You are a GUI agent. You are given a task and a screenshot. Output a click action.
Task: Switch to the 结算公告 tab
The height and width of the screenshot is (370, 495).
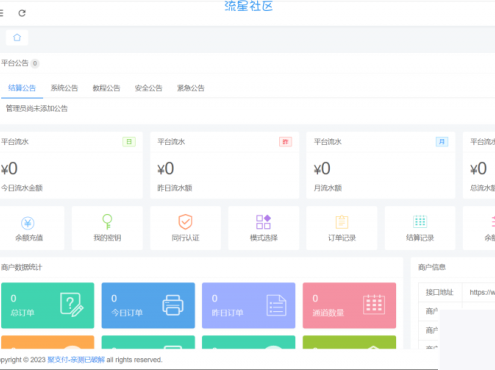point(22,88)
